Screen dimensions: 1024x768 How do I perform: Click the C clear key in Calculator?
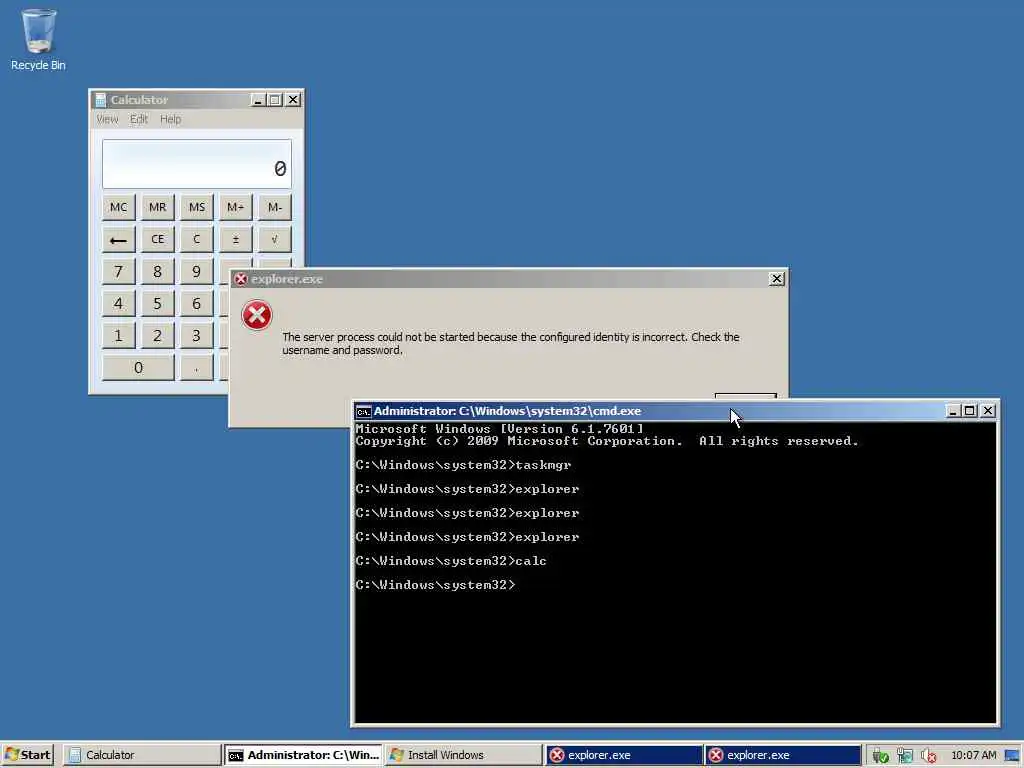coord(197,240)
